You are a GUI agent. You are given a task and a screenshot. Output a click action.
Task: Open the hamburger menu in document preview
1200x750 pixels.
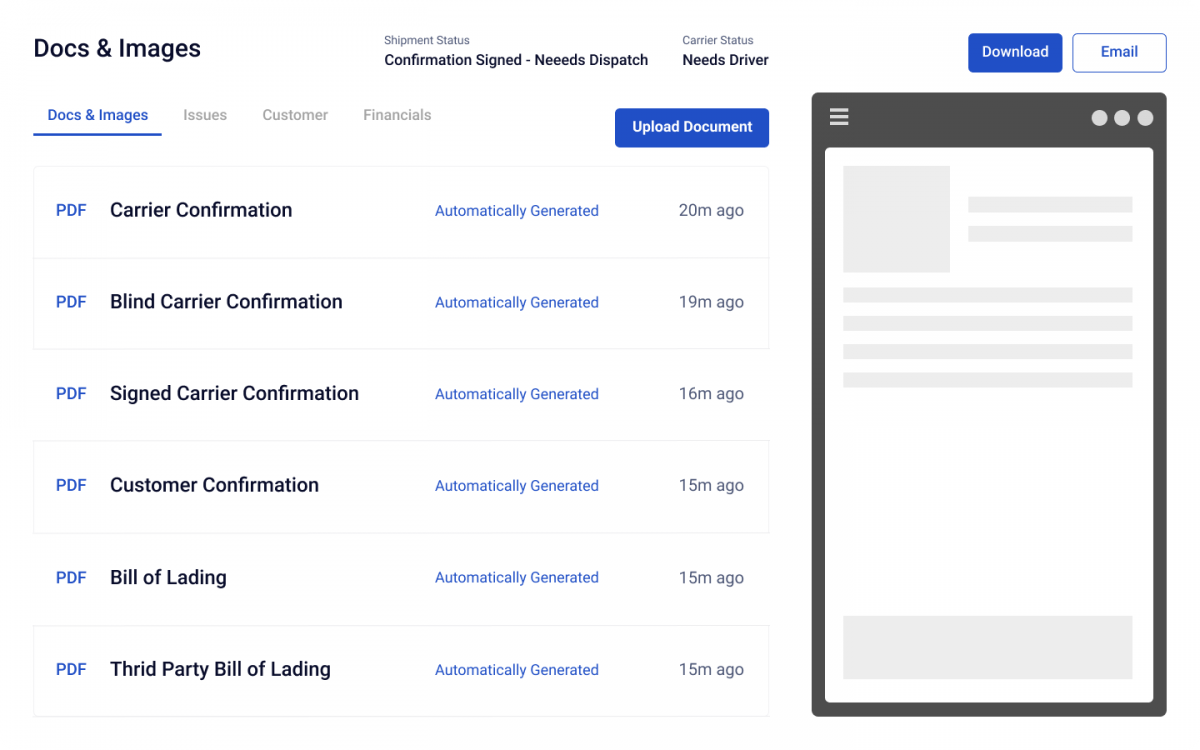838,117
